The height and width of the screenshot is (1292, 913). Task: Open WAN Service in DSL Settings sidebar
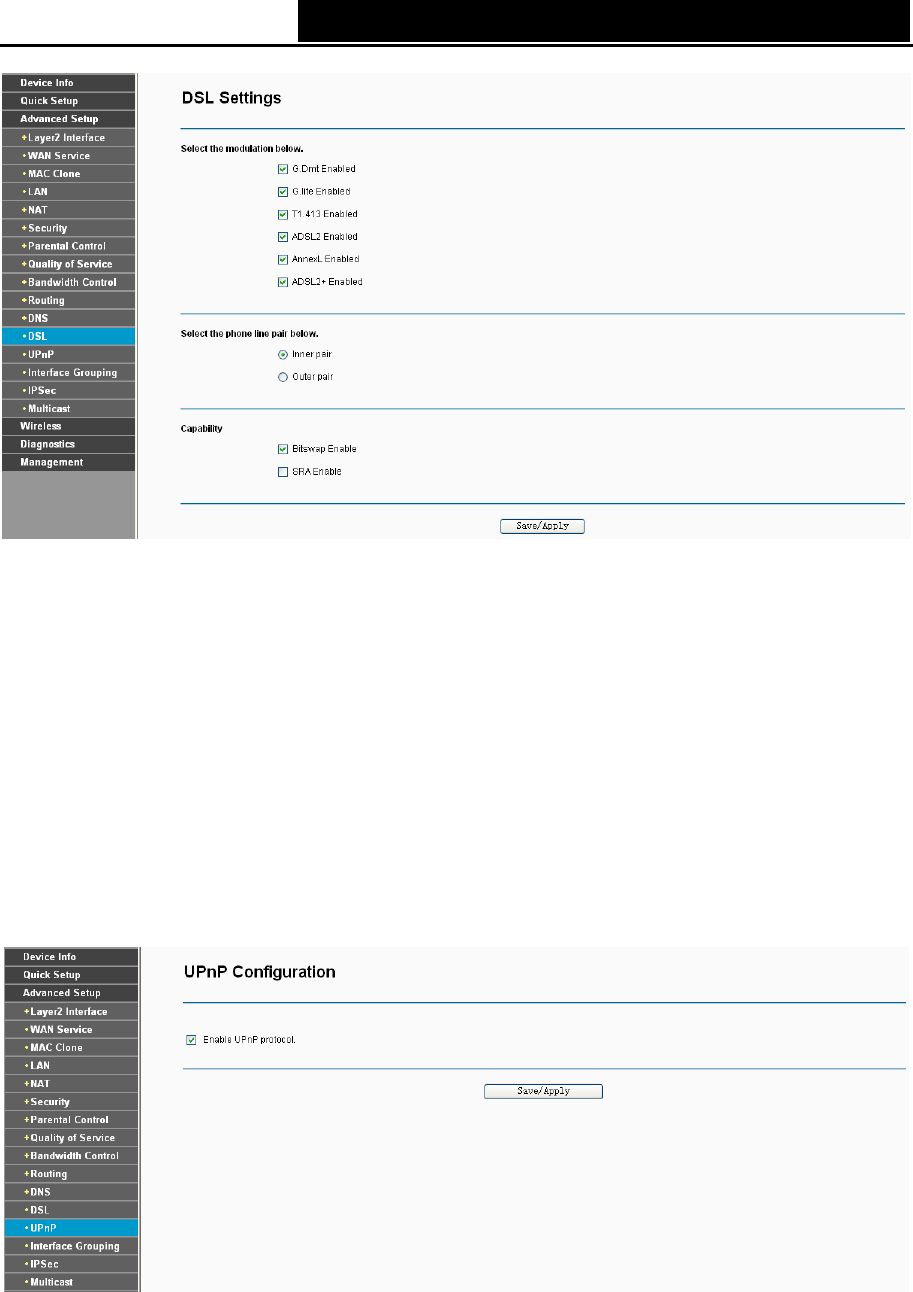[x=68, y=155]
